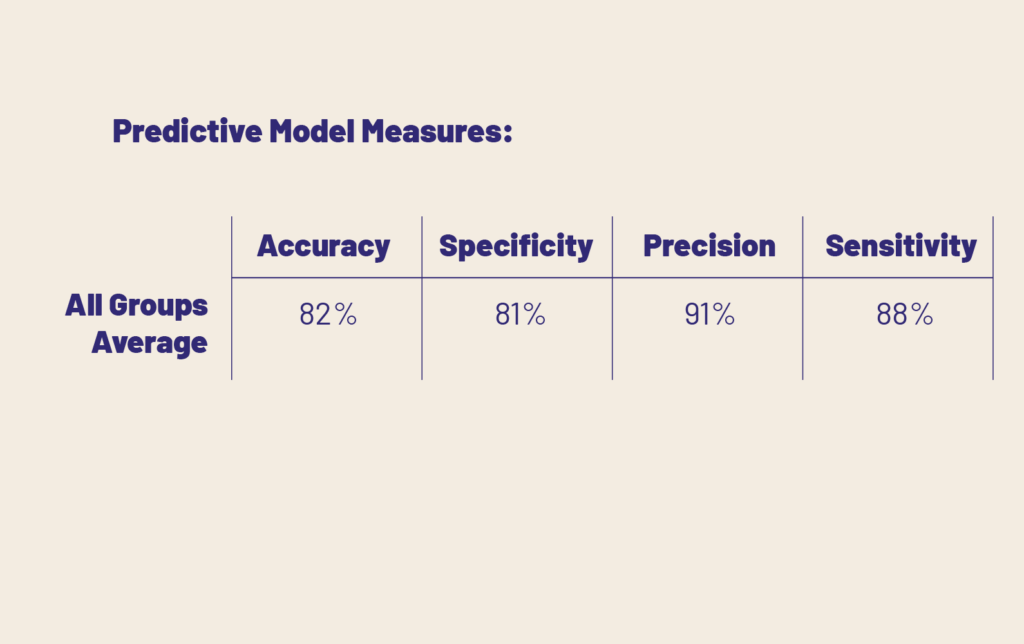The height and width of the screenshot is (644, 1024).
Task: Select the Precision column header
Action: [709, 247]
